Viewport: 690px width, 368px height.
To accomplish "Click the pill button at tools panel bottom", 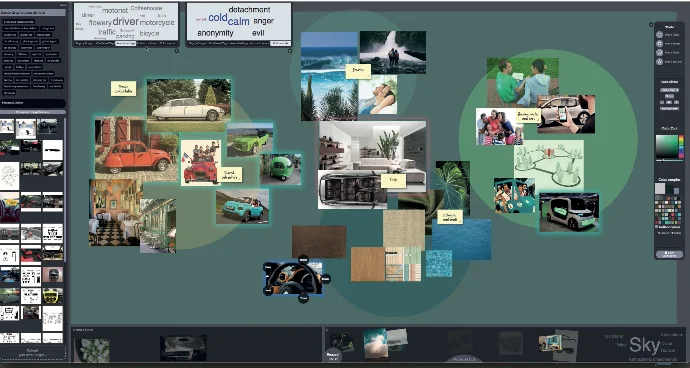I will click(669, 254).
